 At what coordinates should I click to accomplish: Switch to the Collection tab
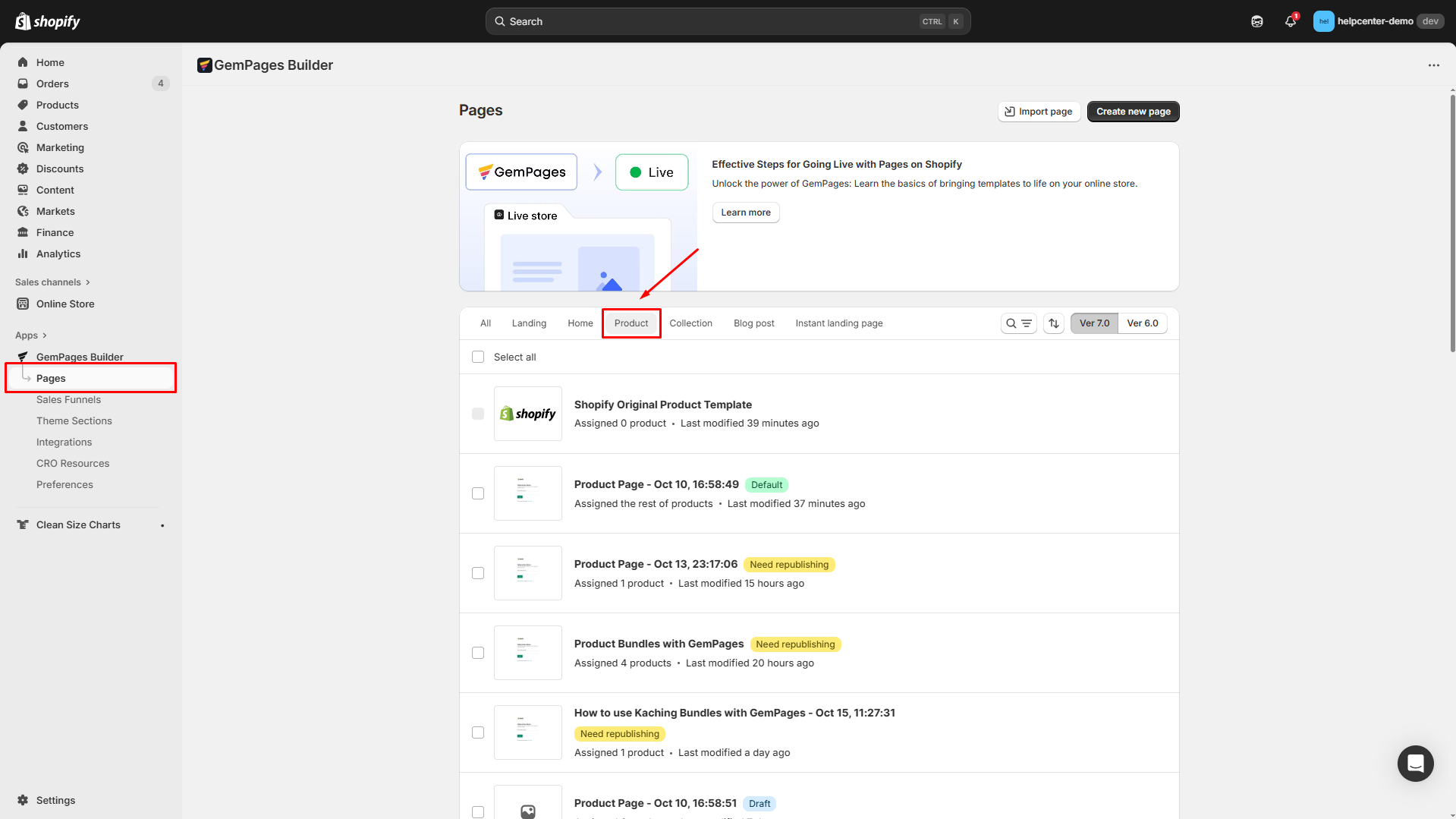point(690,323)
